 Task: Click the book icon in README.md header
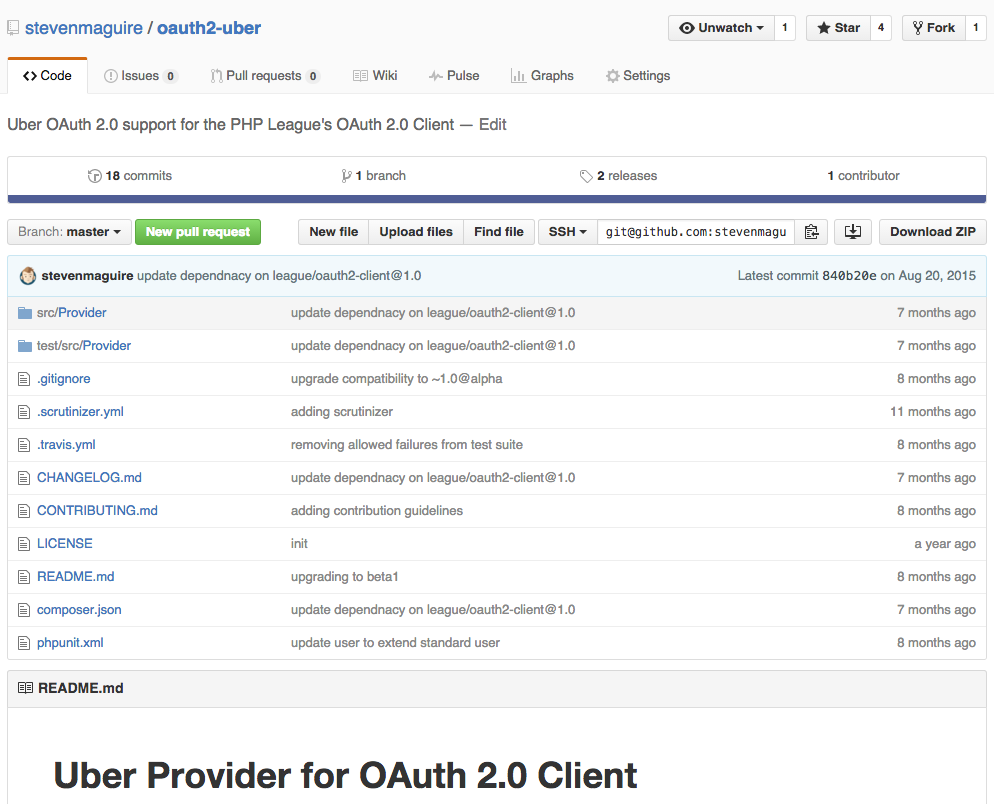(25, 688)
